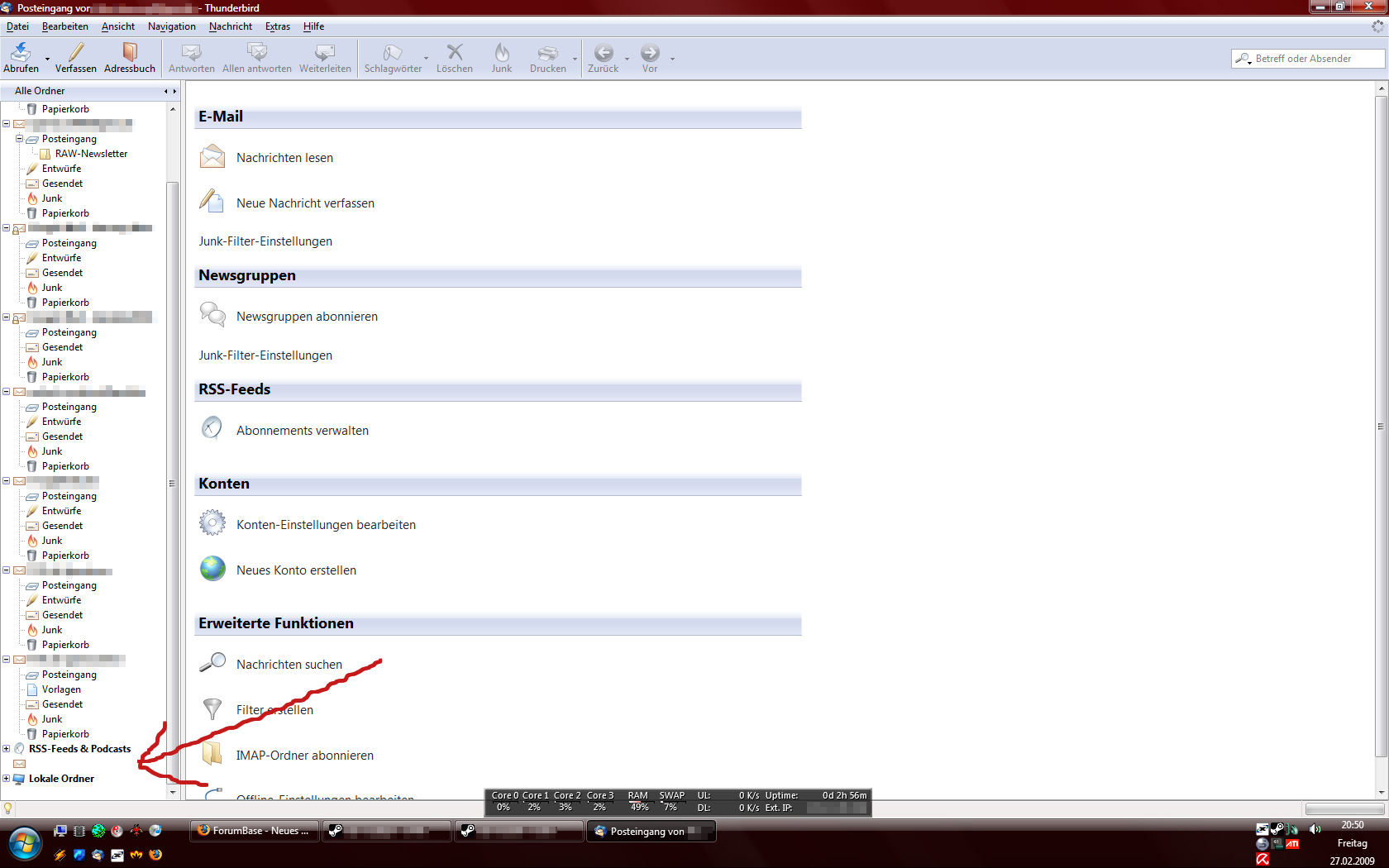The width and height of the screenshot is (1389, 868).
Task: Open the Datei menu
Action: (x=17, y=26)
